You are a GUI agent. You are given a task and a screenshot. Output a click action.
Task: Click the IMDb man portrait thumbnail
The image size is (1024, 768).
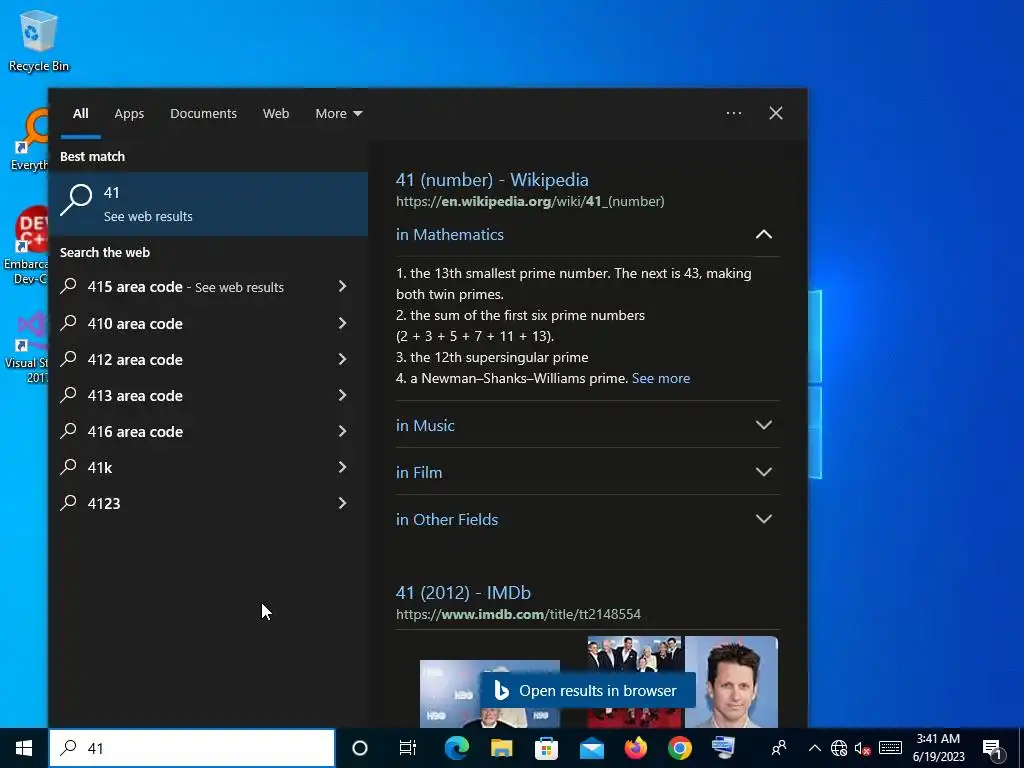731,681
